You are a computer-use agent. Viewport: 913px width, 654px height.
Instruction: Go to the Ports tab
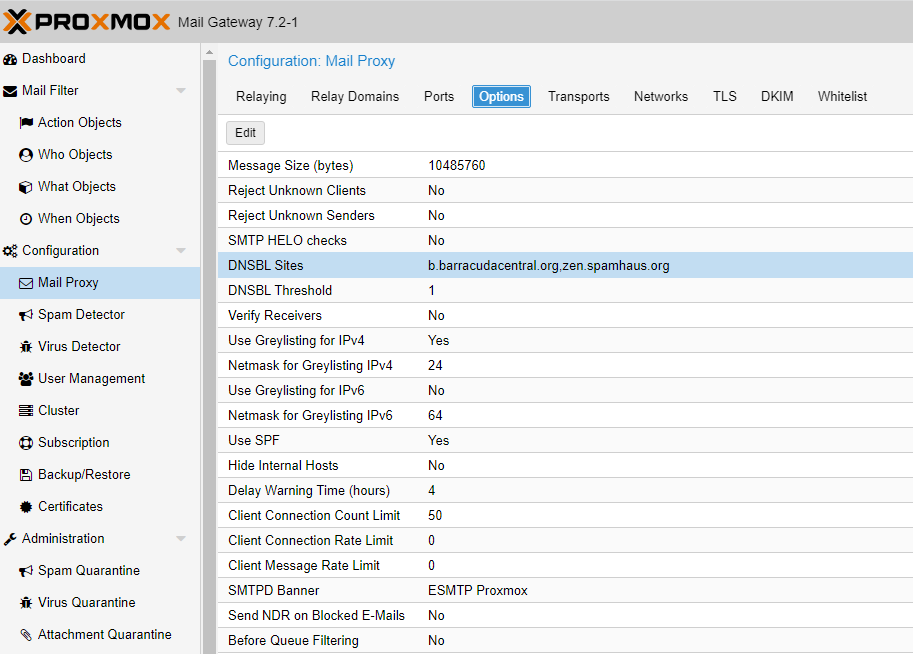point(438,97)
